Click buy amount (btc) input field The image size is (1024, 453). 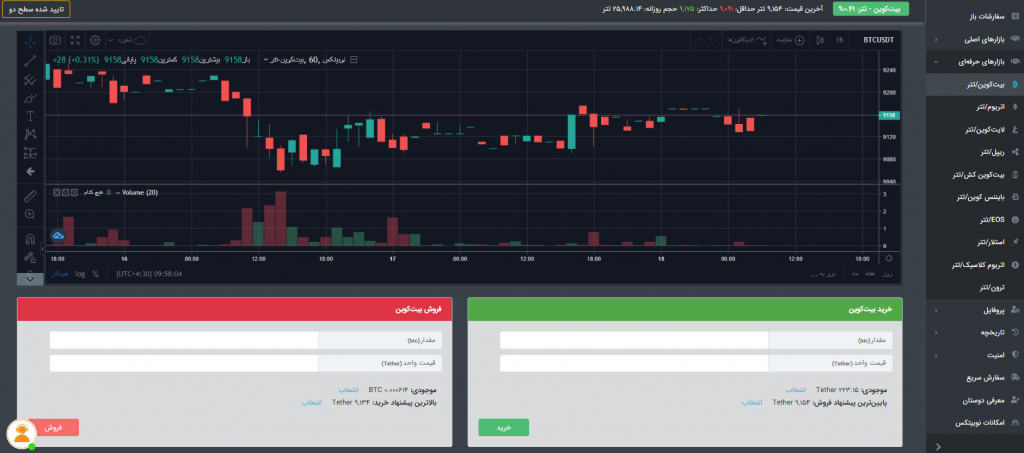tap(634, 341)
